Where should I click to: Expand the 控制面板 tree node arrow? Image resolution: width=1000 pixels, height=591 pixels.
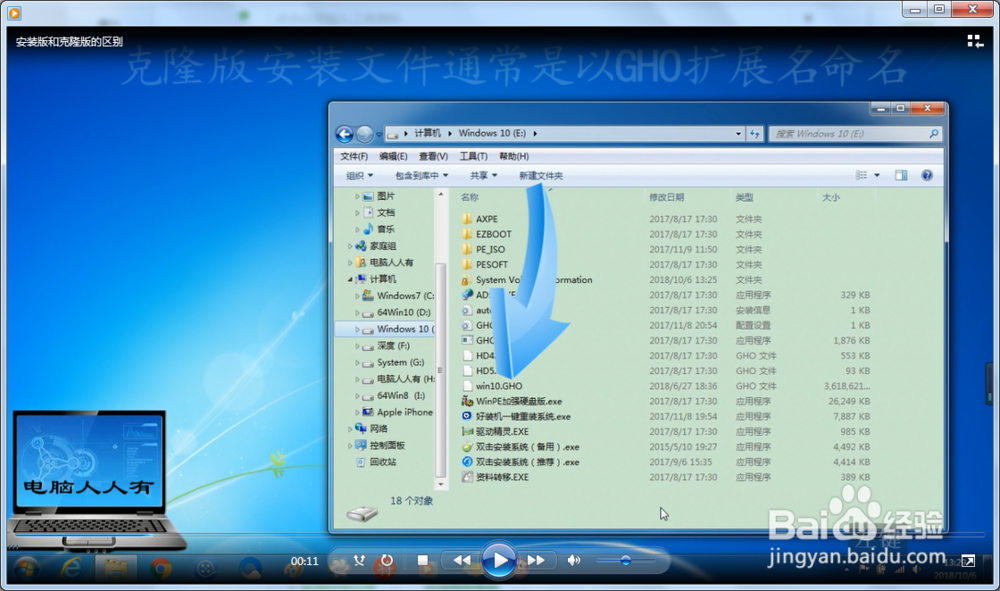(x=349, y=445)
